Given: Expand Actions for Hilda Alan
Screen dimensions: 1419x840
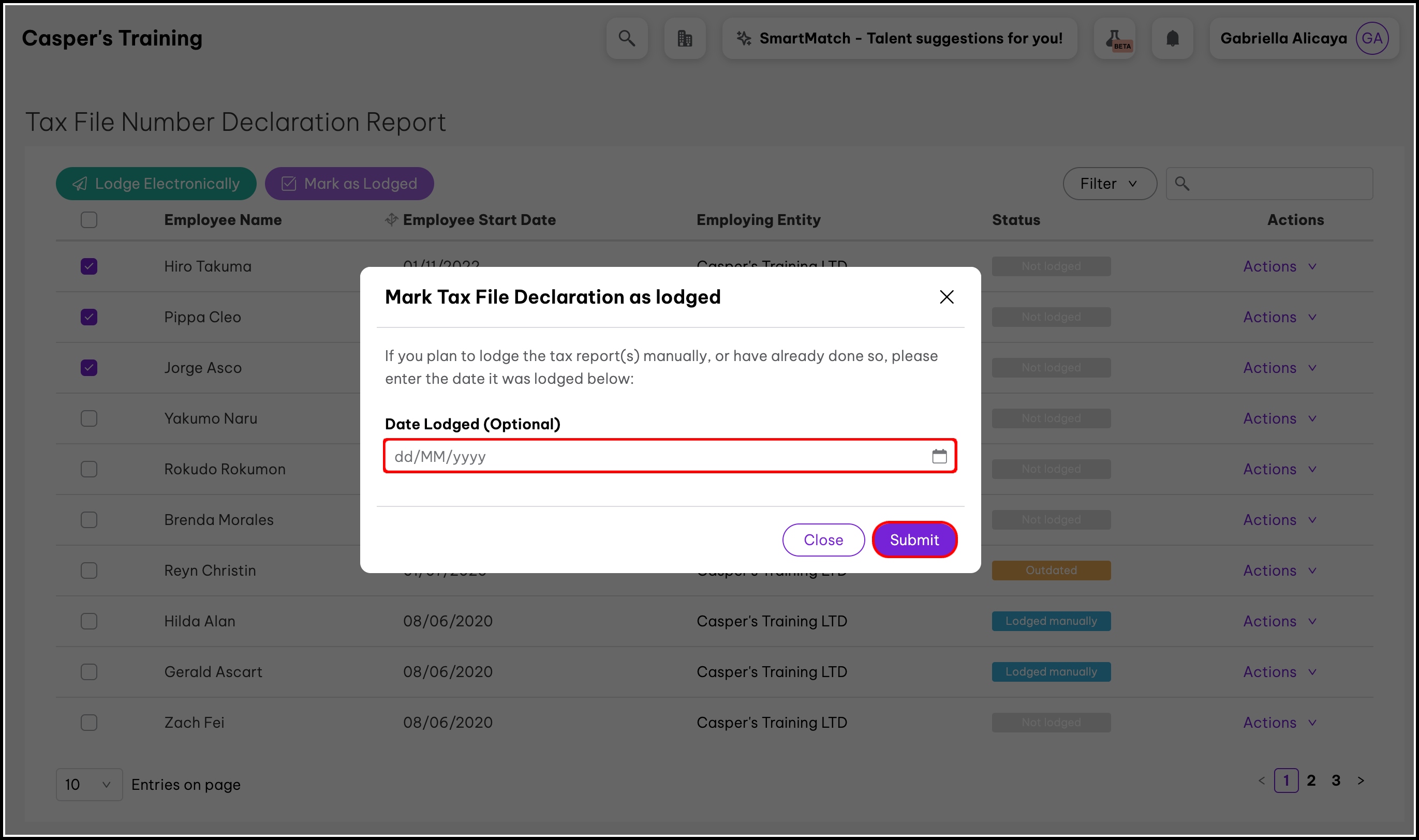Looking at the screenshot, I should [1279, 621].
